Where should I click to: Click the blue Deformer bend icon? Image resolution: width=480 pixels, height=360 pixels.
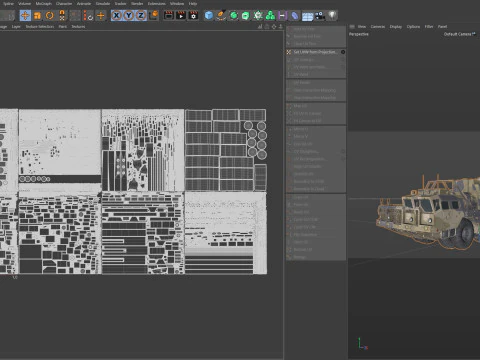[295, 16]
